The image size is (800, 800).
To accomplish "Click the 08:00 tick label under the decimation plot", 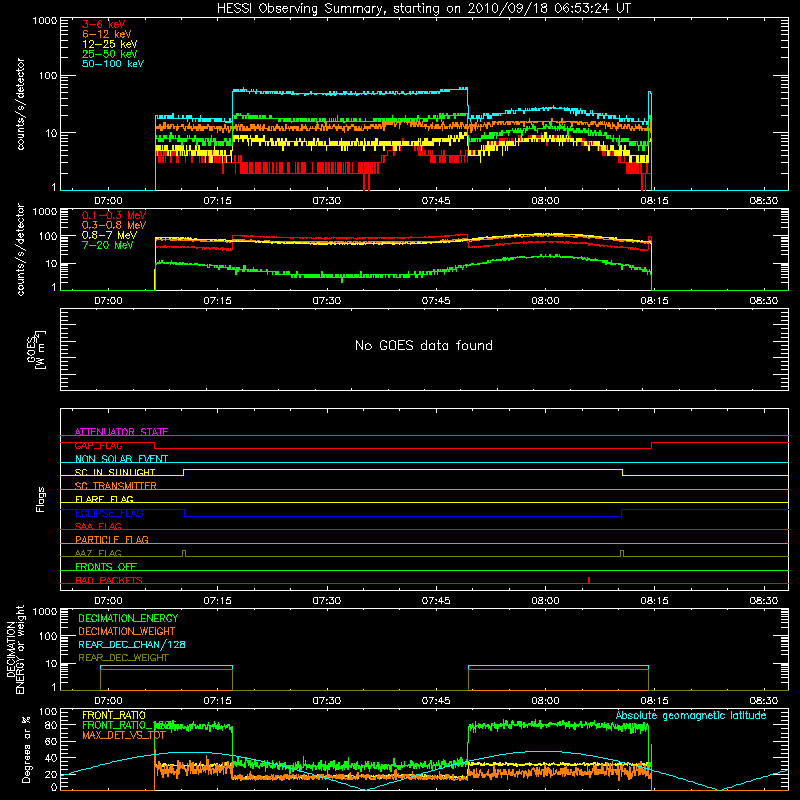I will tap(545, 701).
